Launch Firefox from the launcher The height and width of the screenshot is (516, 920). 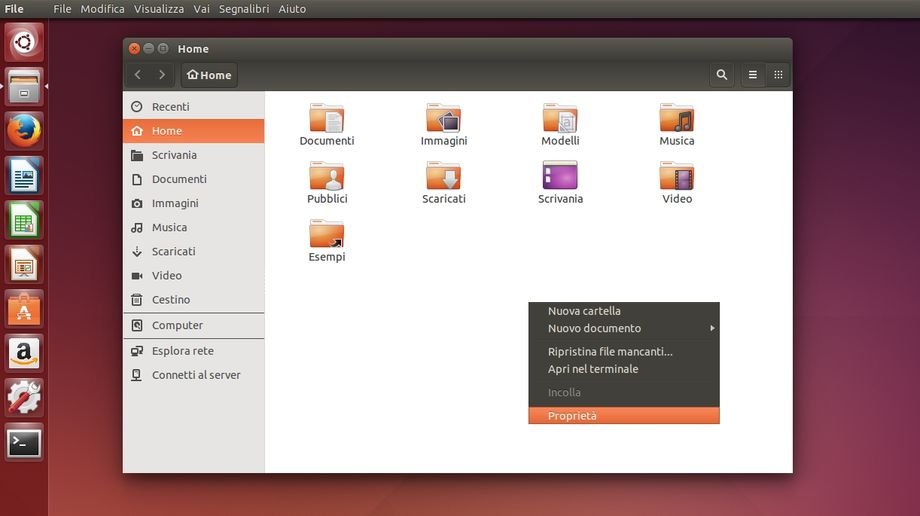click(x=24, y=130)
